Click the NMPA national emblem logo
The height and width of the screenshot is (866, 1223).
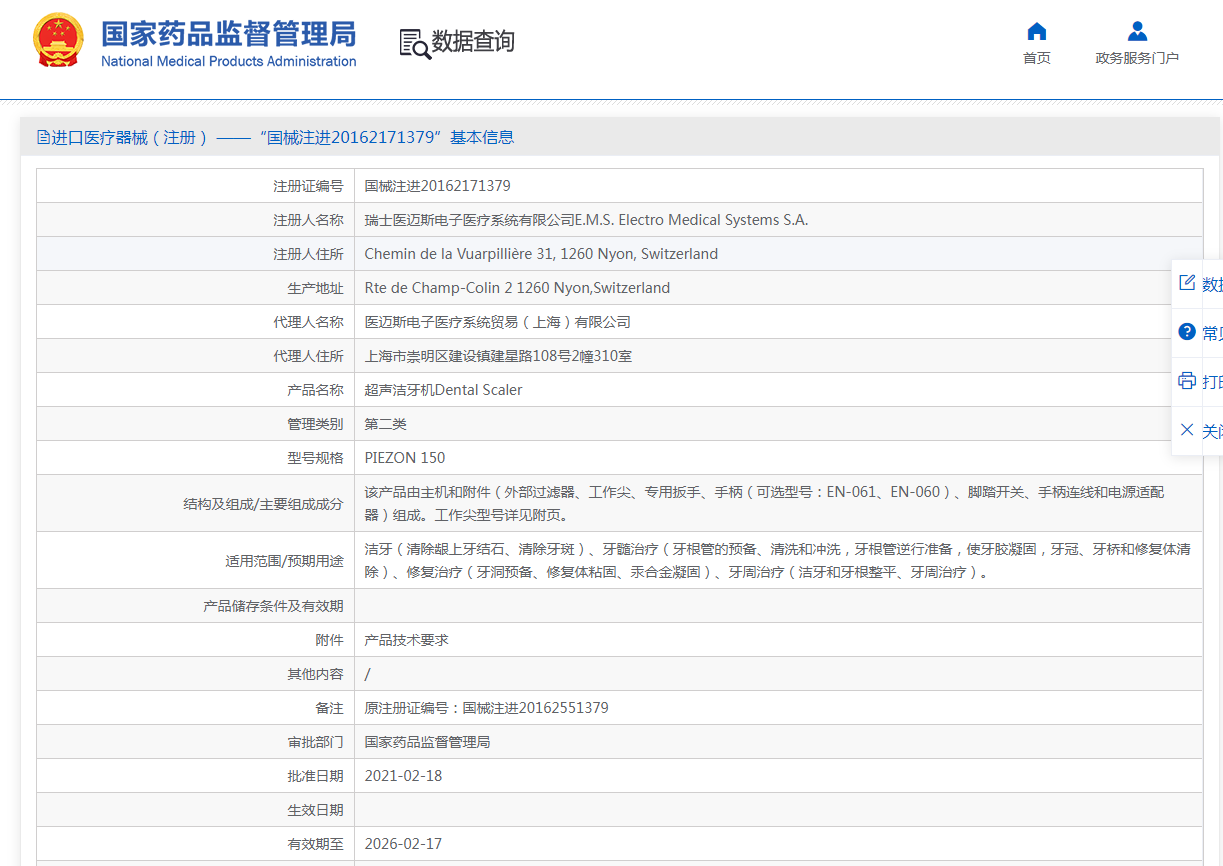[x=59, y=41]
